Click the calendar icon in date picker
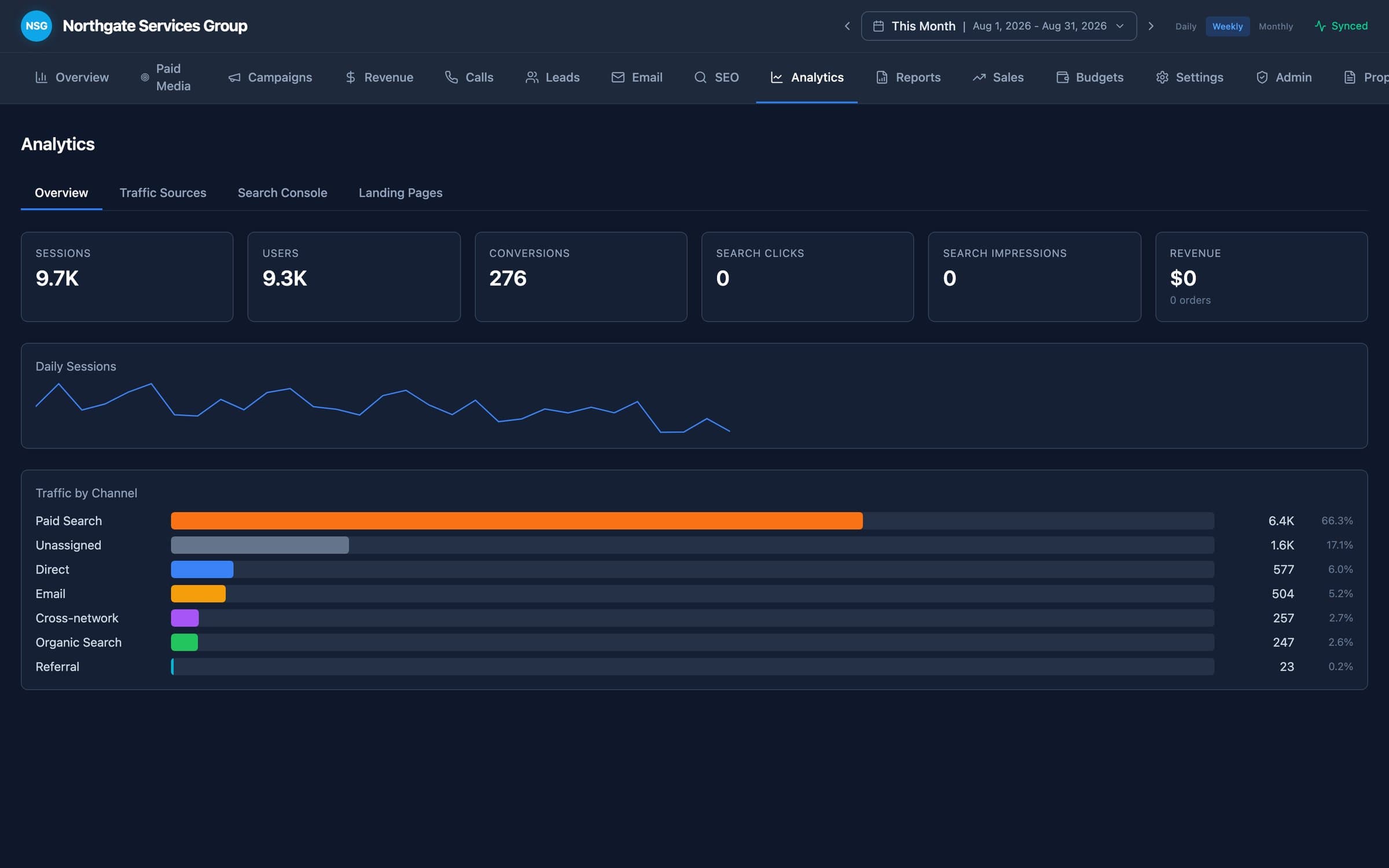 (878, 26)
